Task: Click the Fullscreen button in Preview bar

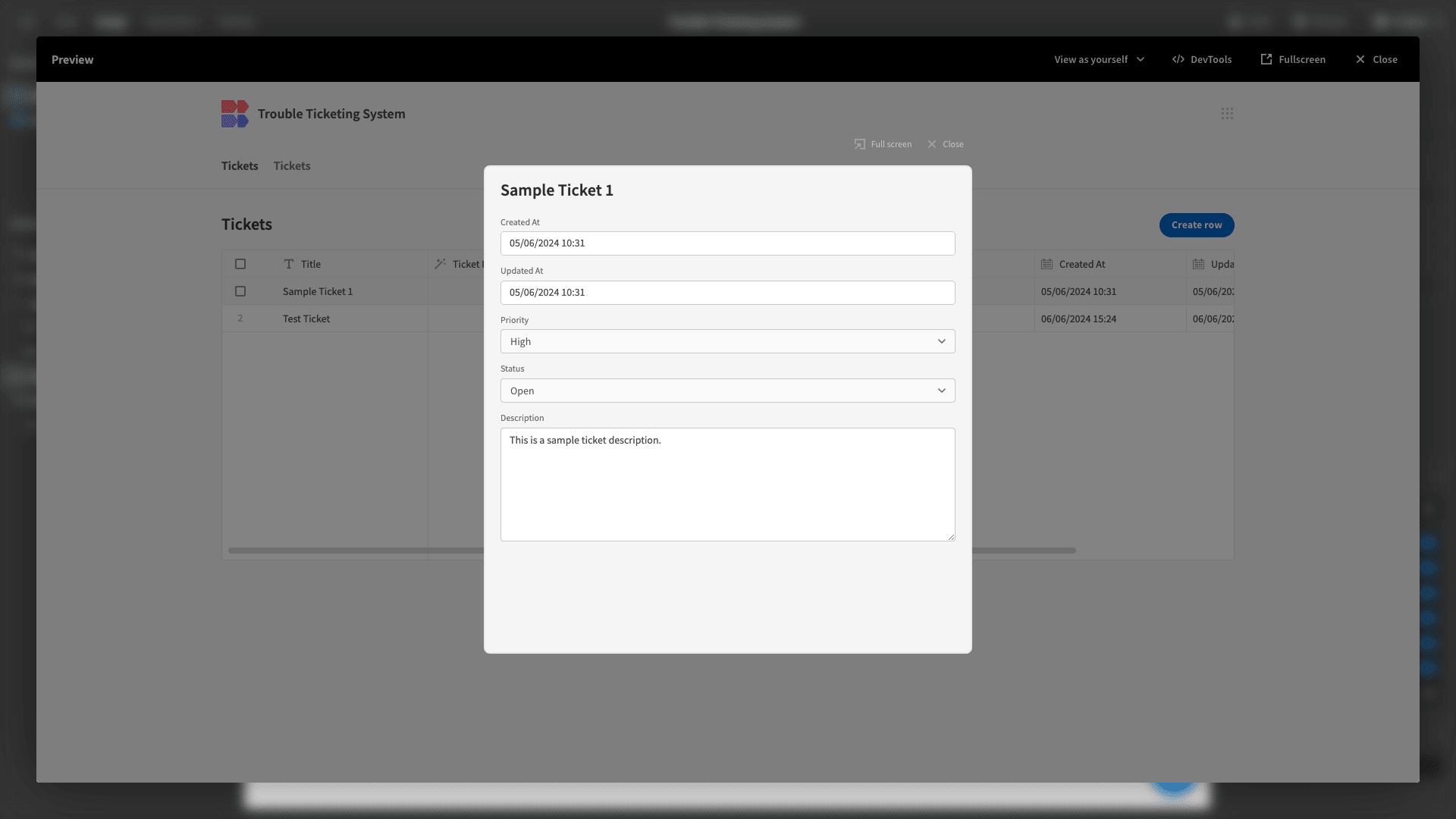Action: (x=1293, y=59)
